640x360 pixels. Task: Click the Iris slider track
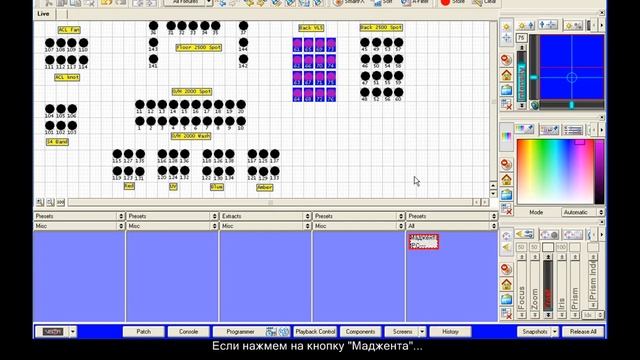point(562,286)
